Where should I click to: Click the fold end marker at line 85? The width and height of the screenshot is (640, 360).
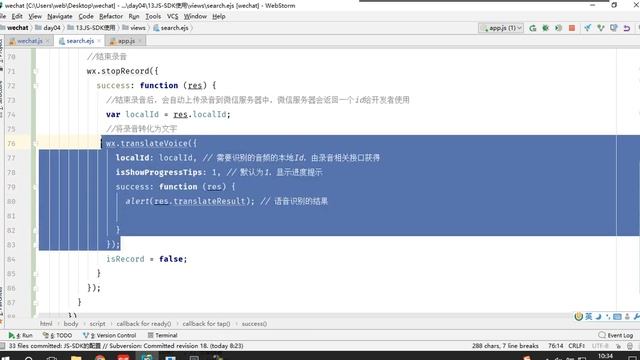[36, 274]
